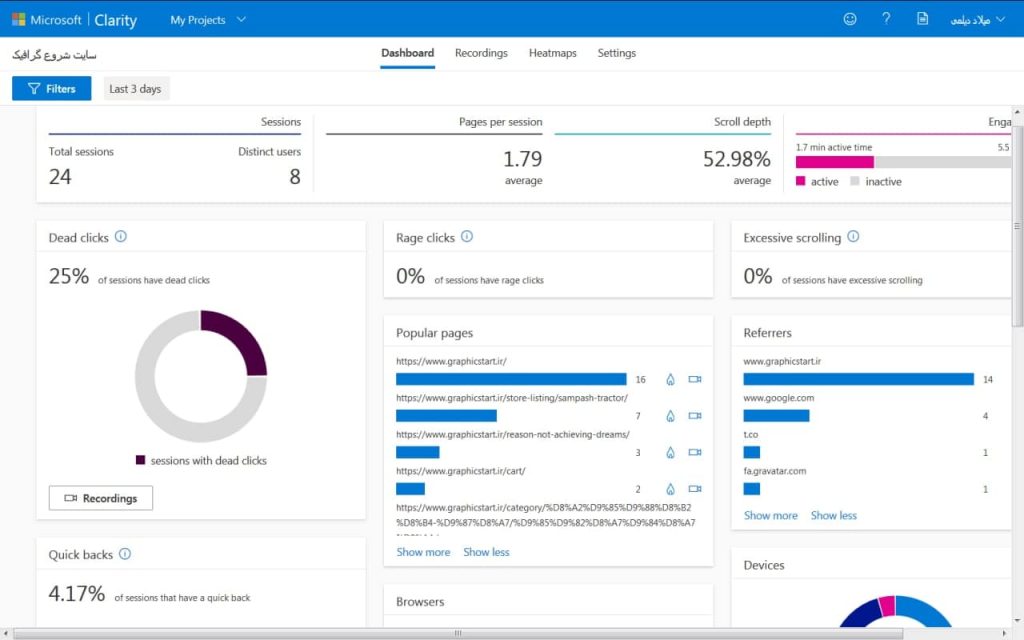The height and width of the screenshot is (640, 1024).
Task: Switch to the Settings tab
Action: [x=616, y=53]
